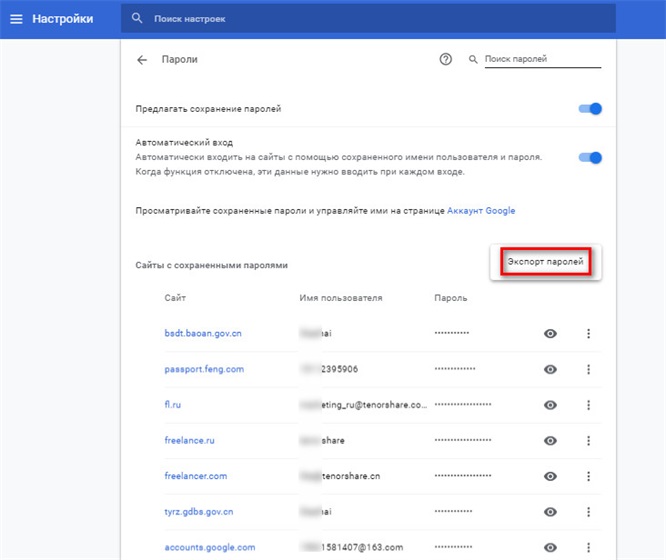Click the Настройки title in header
The height and width of the screenshot is (560, 666).
click(x=63, y=19)
